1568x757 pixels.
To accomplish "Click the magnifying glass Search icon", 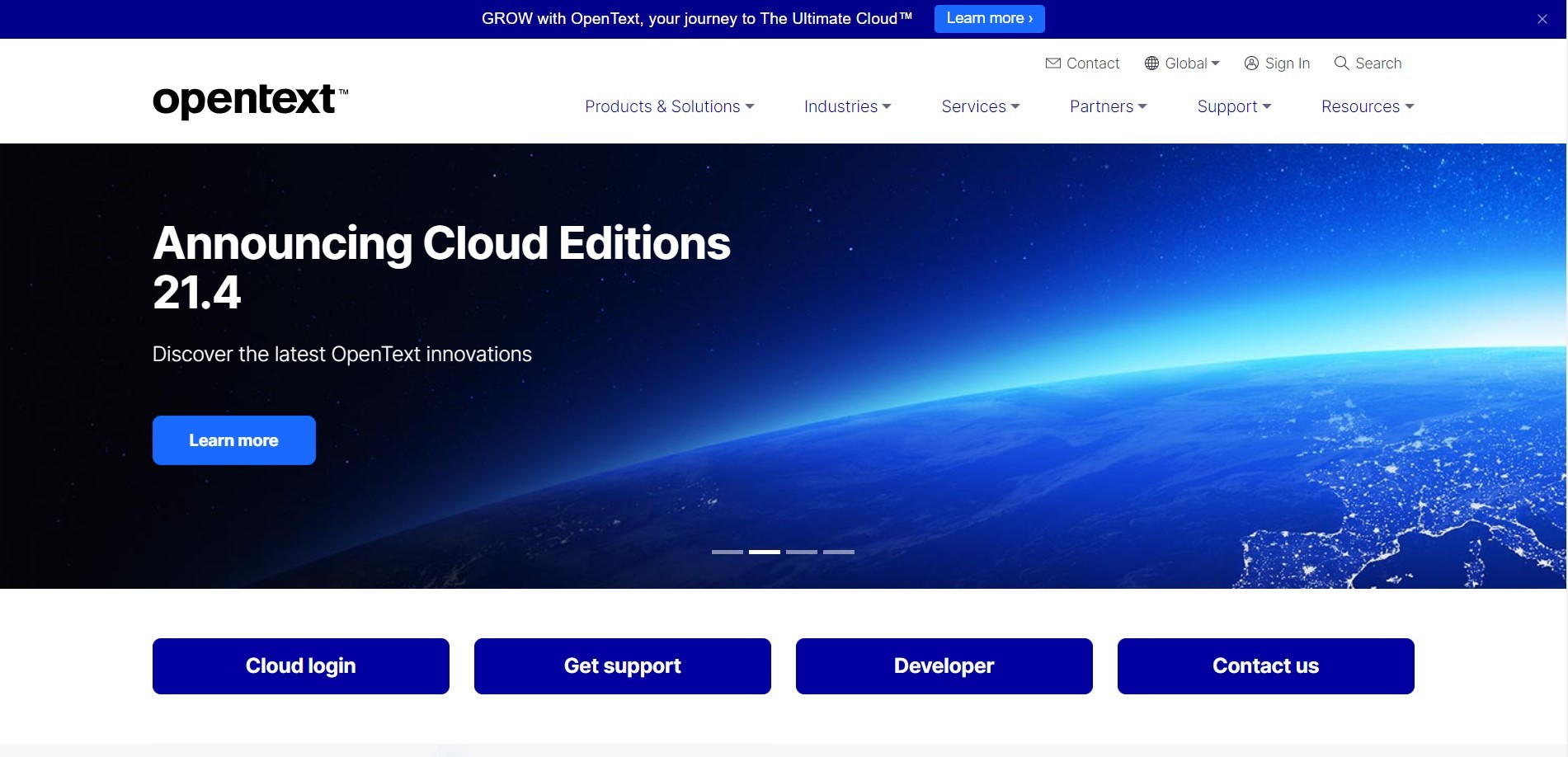I will point(1341,63).
